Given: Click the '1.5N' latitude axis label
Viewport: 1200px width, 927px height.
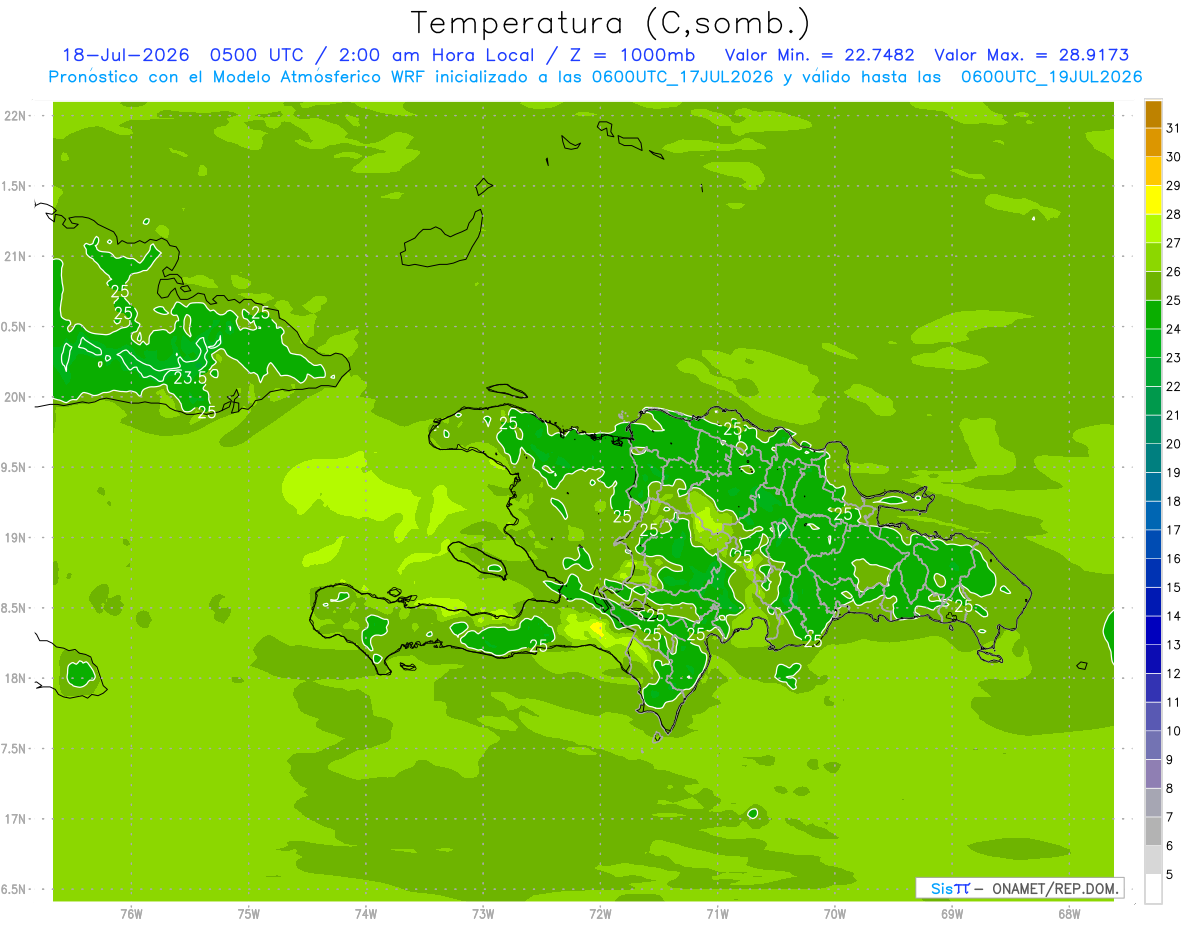Looking at the screenshot, I should tap(14, 186).
